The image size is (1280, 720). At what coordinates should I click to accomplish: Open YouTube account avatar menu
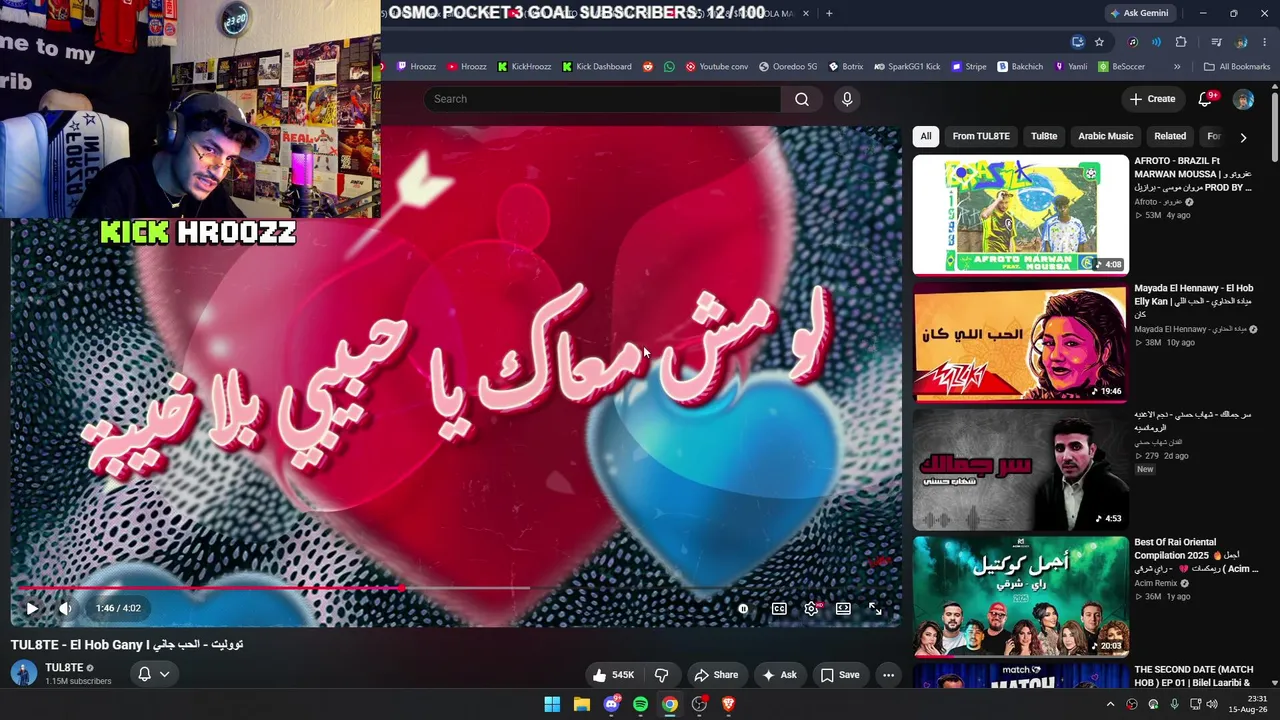pos(1243,99)
